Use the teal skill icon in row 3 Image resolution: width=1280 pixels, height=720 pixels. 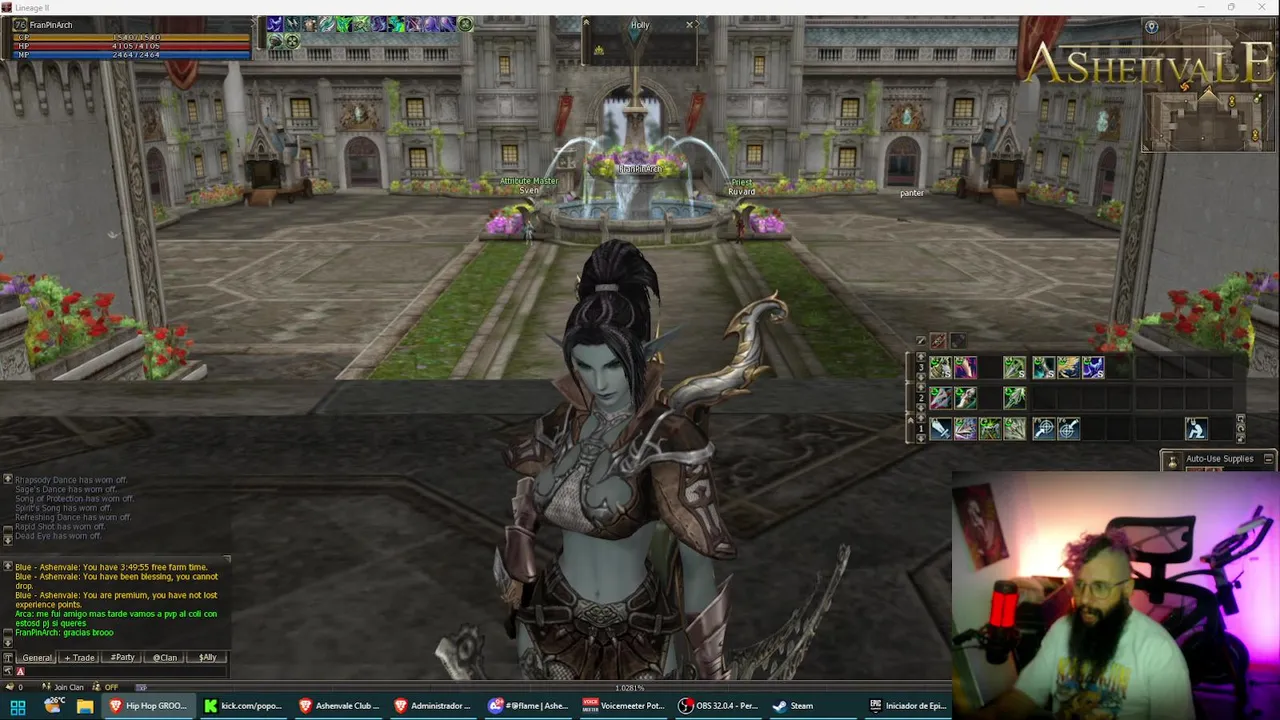click(1044, 368)
